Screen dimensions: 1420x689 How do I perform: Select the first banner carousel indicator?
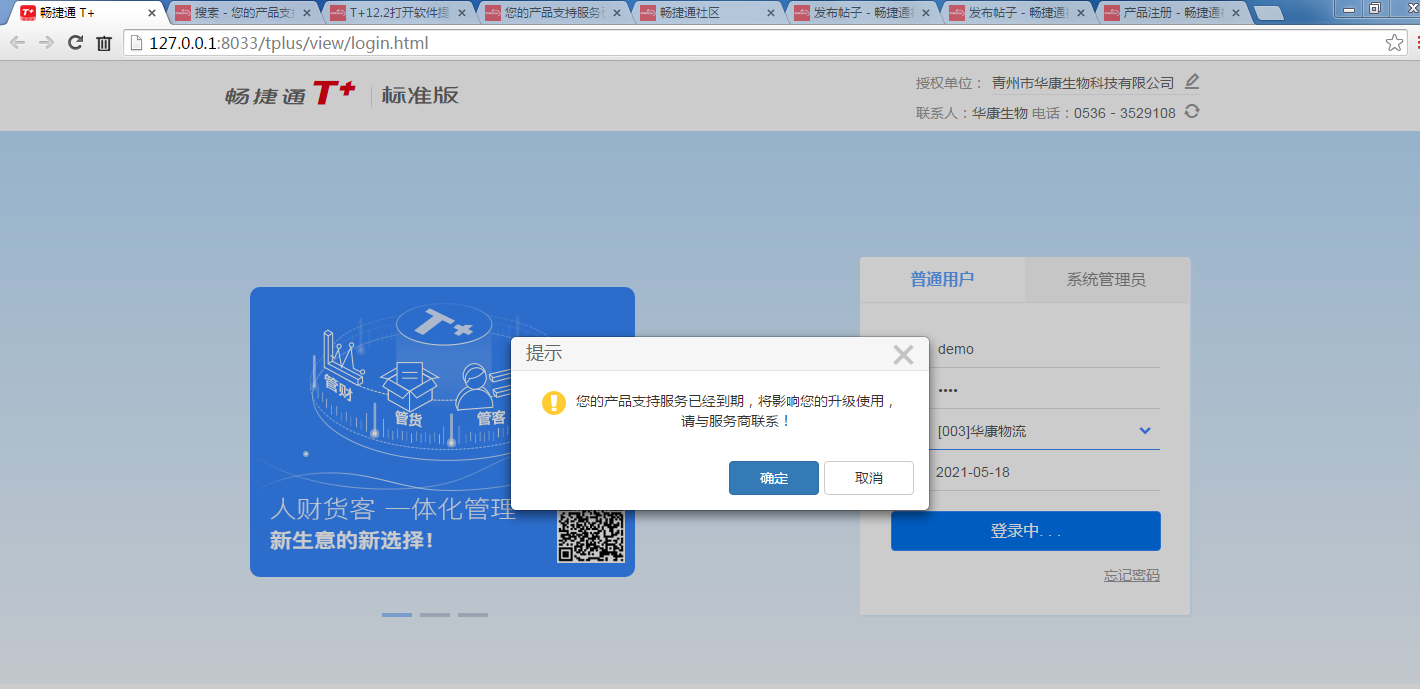pos(397,615)
